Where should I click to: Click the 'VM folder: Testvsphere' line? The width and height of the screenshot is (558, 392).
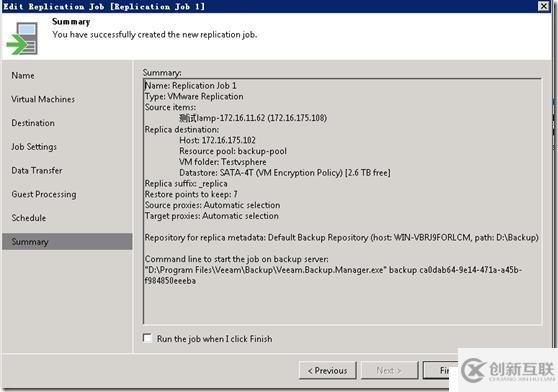tap(223, 162)
